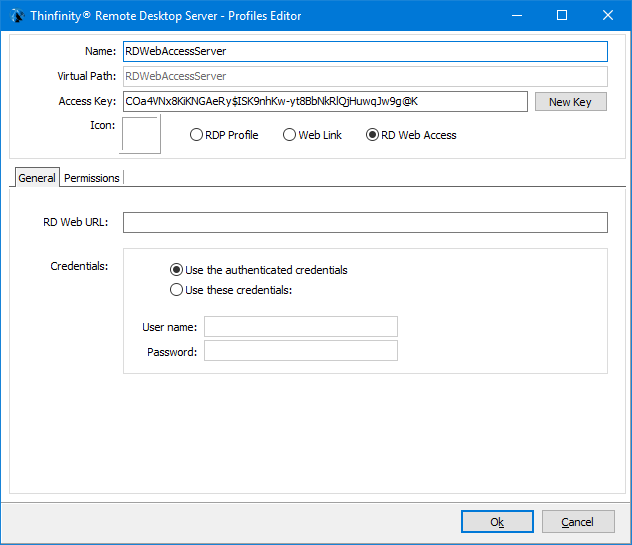
Task: Focus the User name field
Action: point(301,327)
